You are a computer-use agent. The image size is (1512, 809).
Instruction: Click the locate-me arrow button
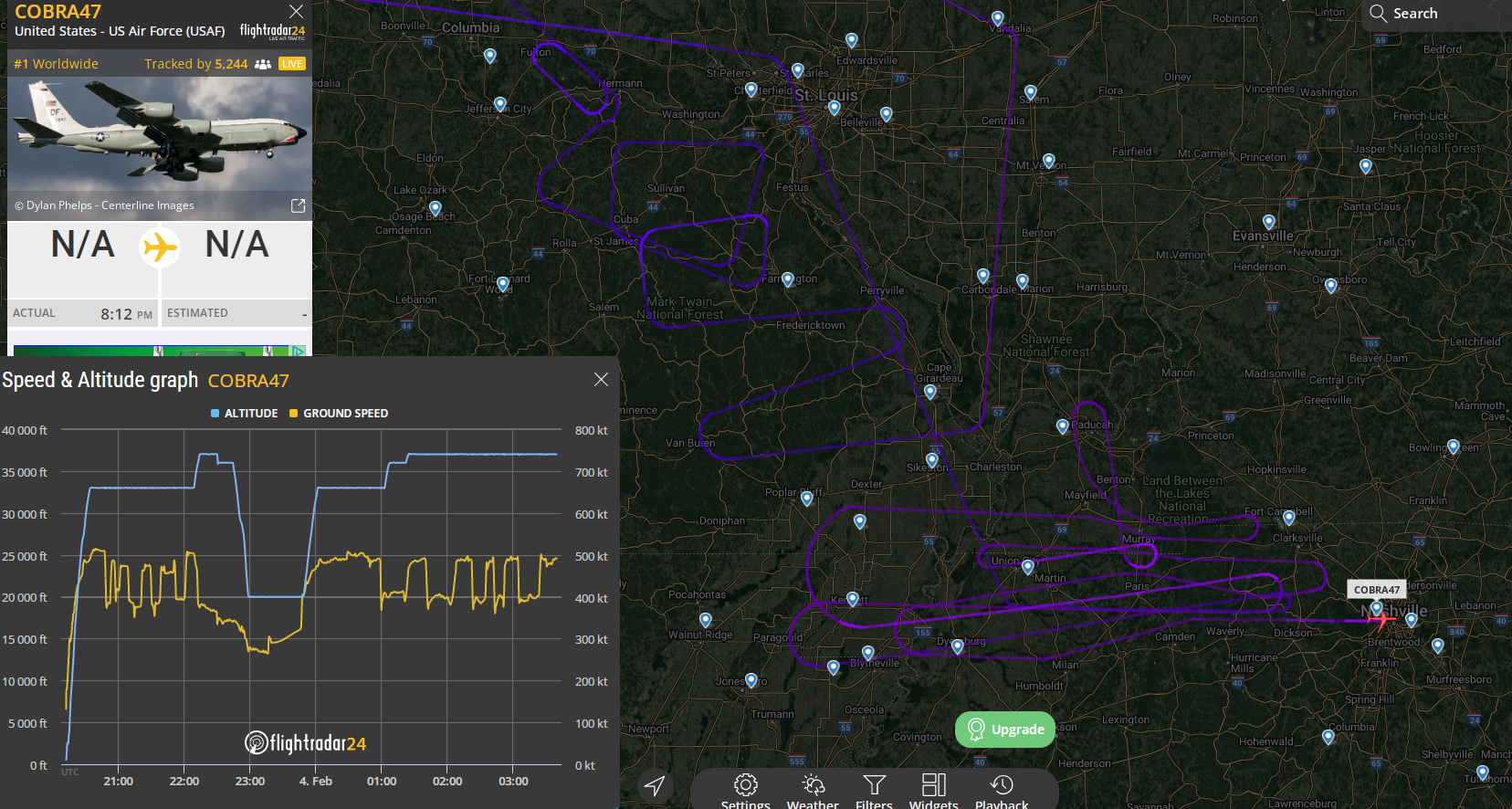click(655, 785)
